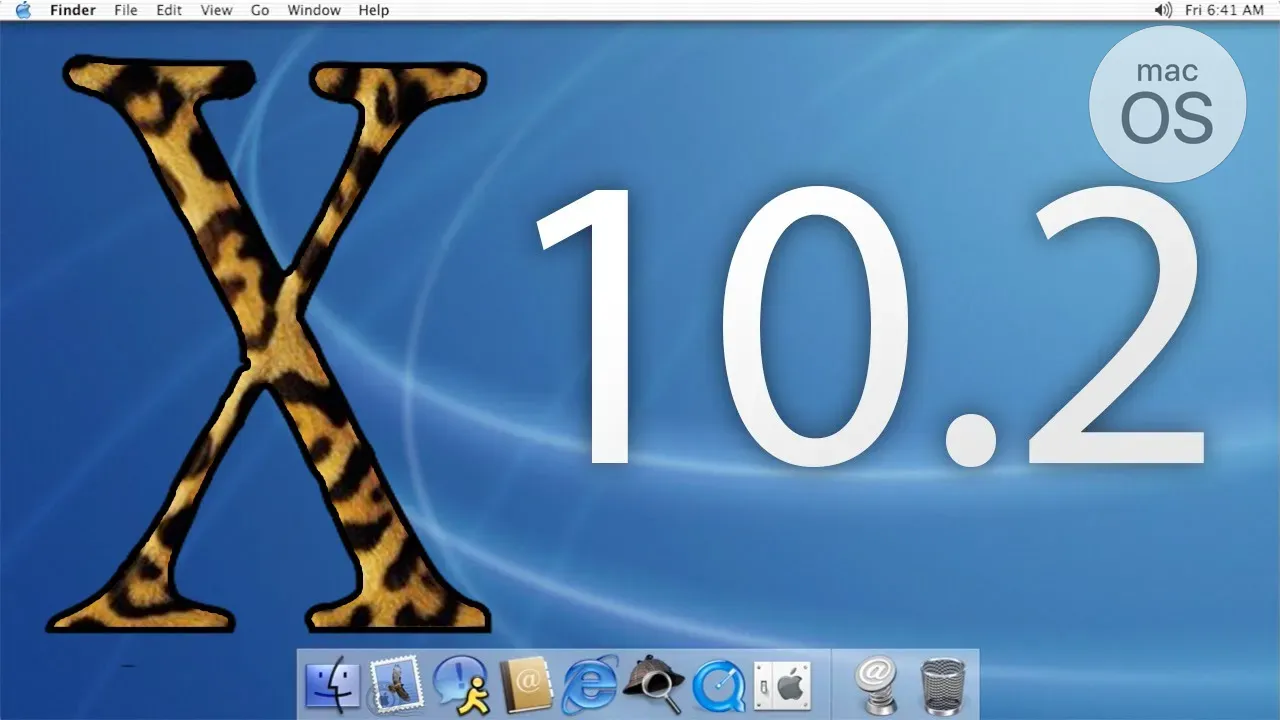
Task: Open the Trash in the Dock
Action: coord(942,686)
